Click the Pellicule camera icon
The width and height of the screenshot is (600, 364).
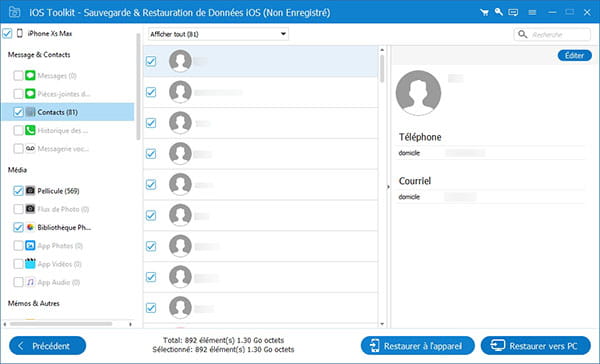pos(30,191)
